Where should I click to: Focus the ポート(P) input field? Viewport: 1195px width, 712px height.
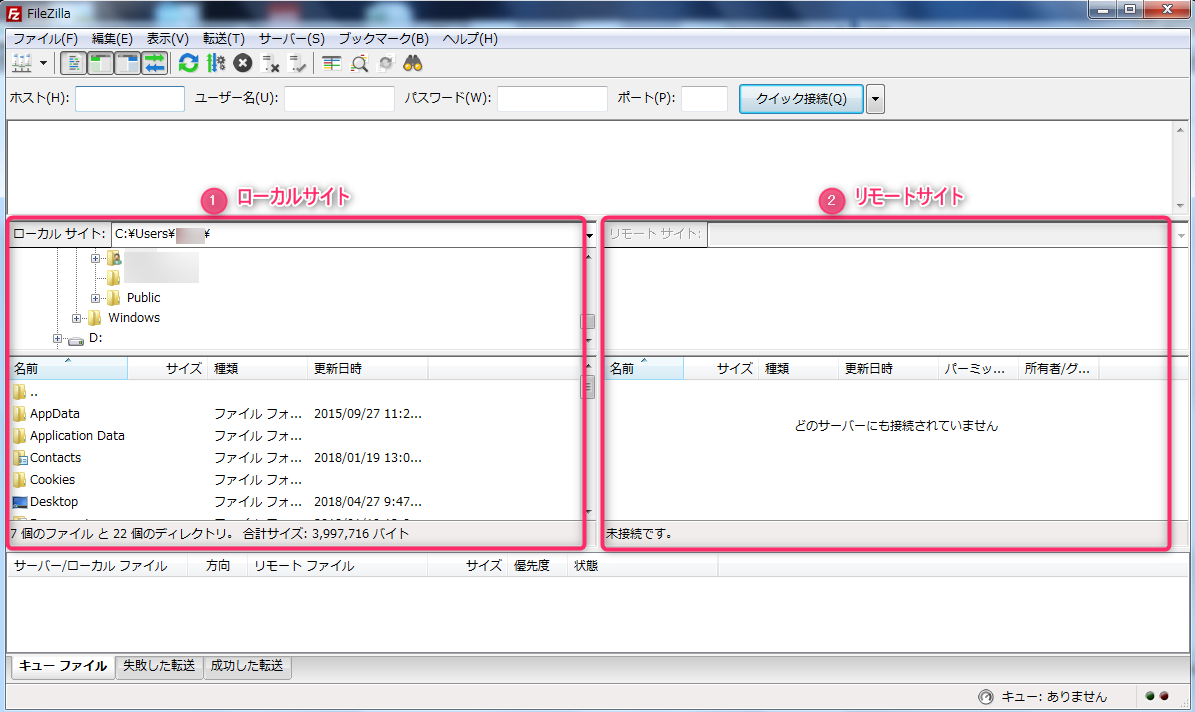click(x=704, y=98)
